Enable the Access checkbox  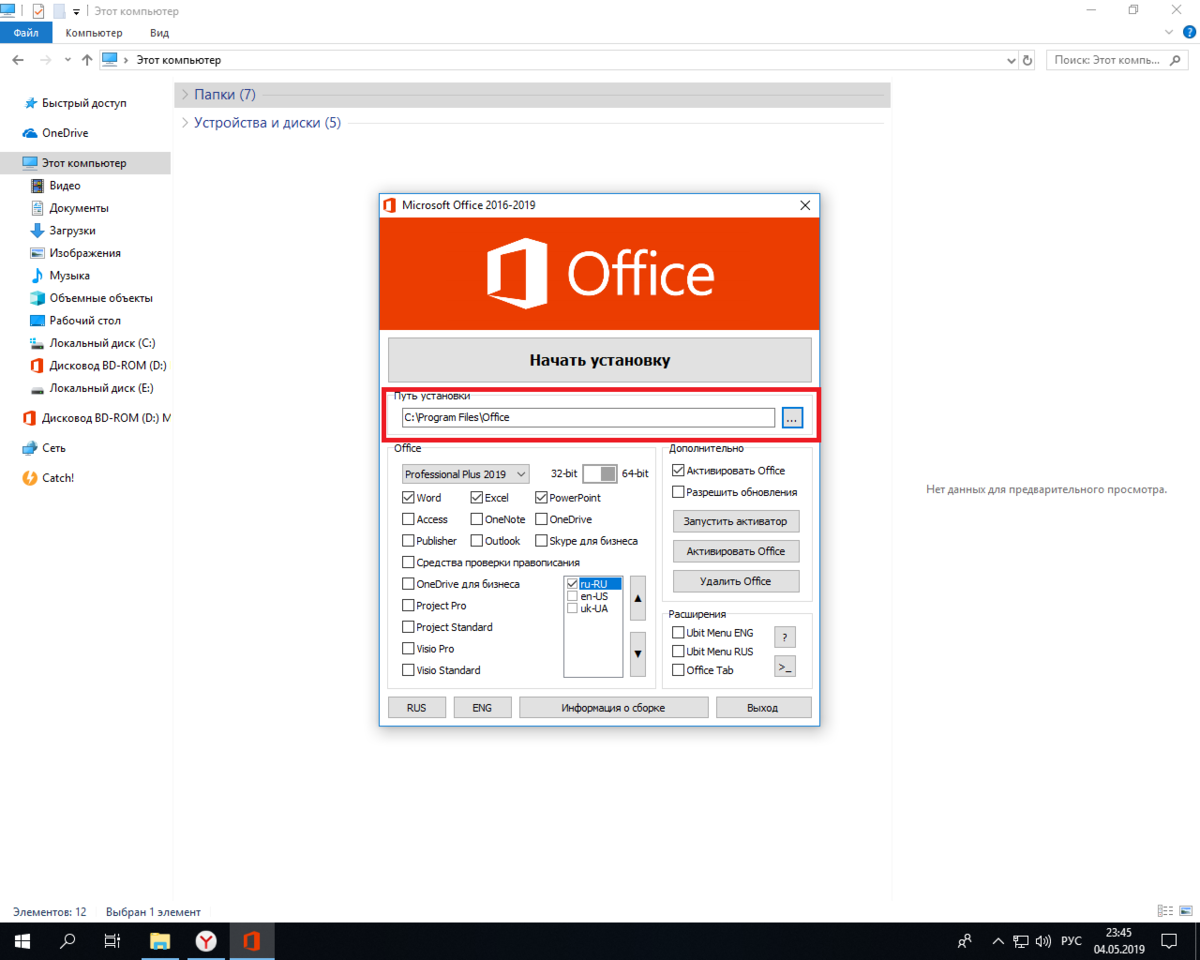point(408,519)
